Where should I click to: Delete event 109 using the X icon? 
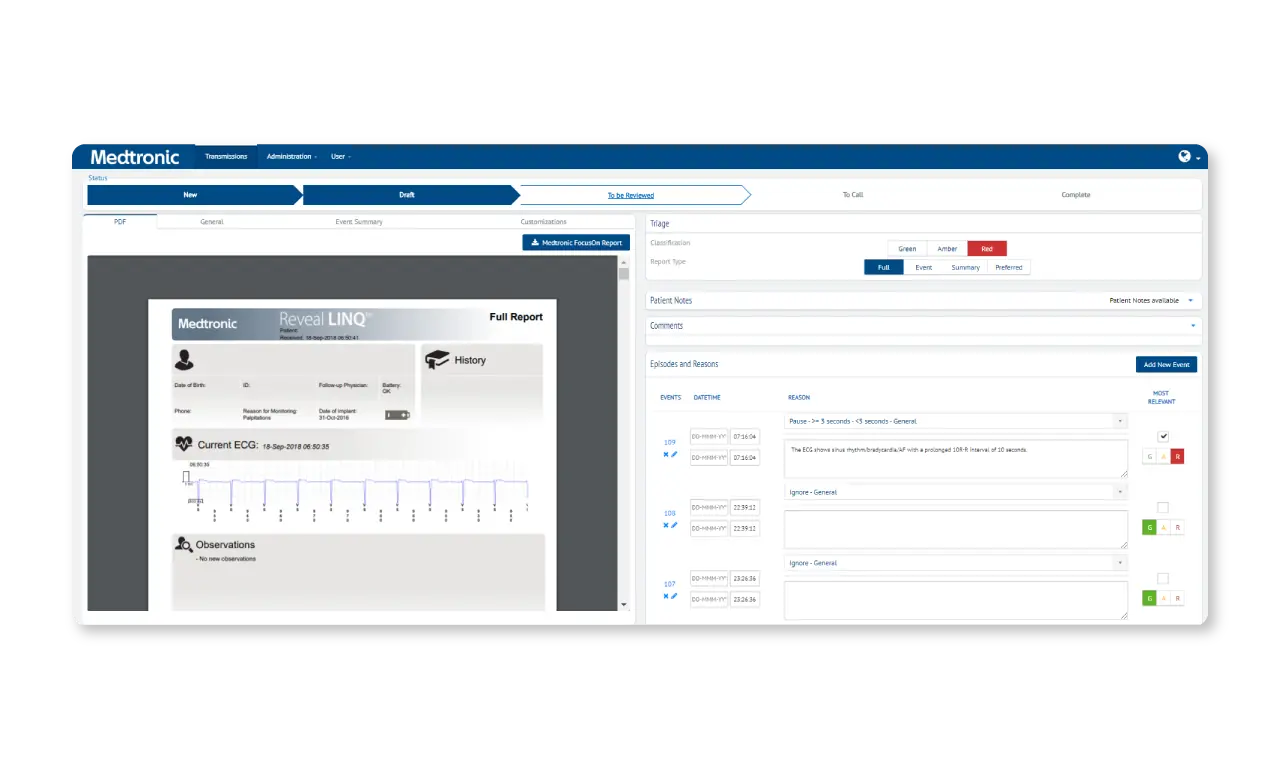point(665,455)
